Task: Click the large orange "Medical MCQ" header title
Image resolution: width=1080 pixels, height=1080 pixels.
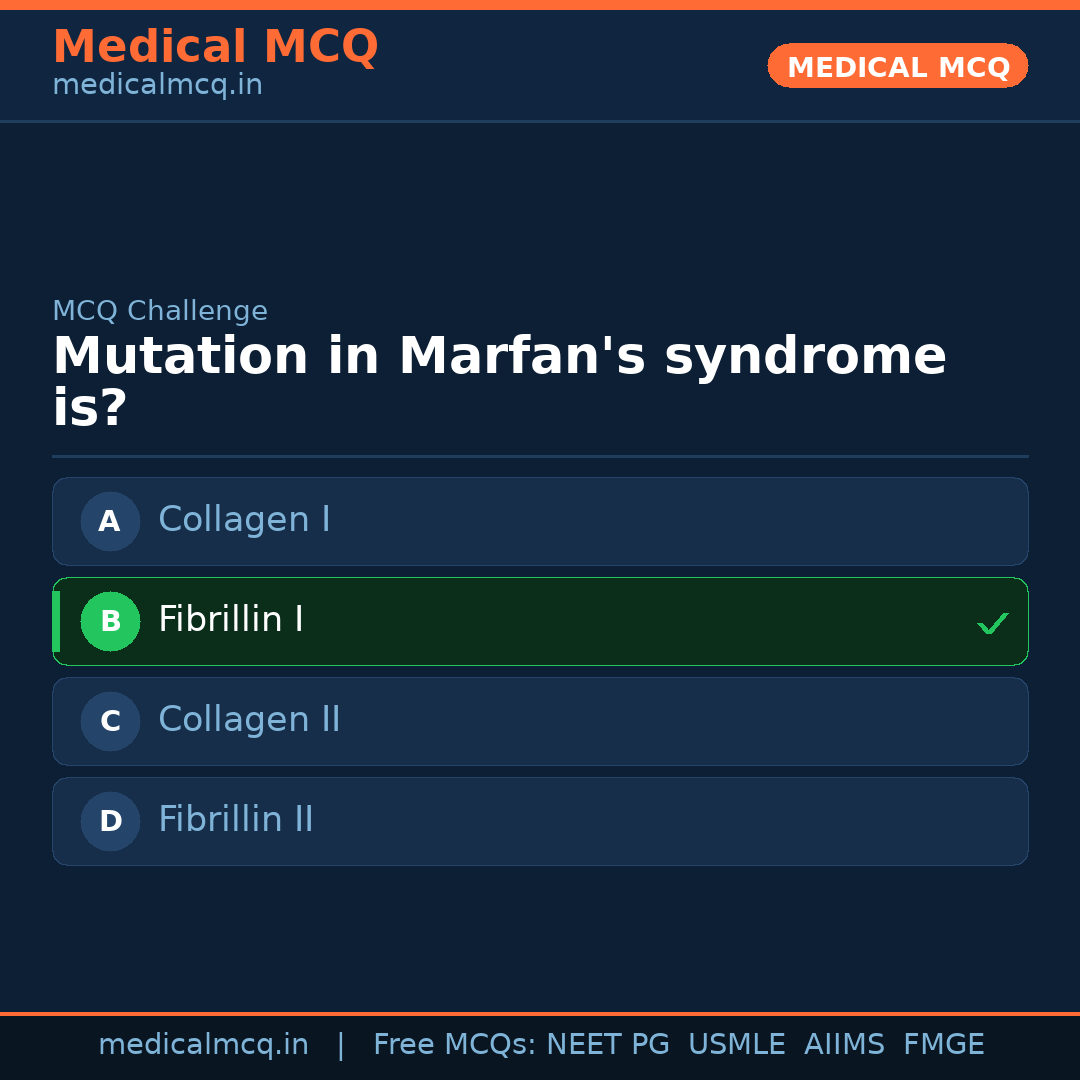Action: point(215,47)
